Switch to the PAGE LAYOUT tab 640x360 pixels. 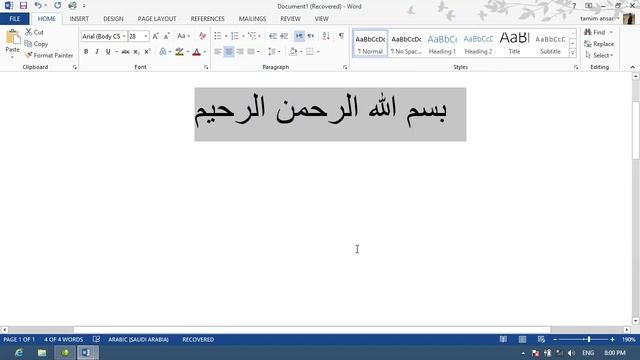157,19
